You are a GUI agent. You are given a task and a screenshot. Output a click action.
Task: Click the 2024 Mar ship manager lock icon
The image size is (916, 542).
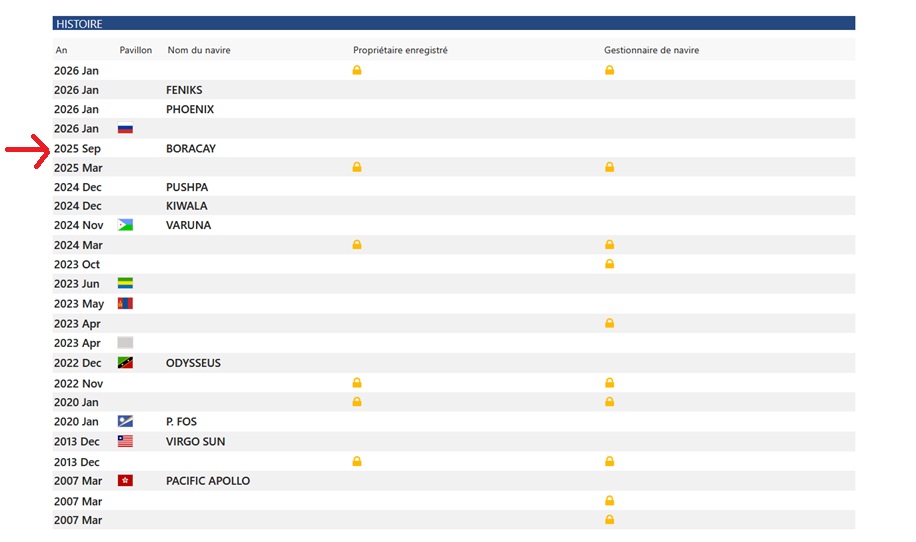point(609,245)
